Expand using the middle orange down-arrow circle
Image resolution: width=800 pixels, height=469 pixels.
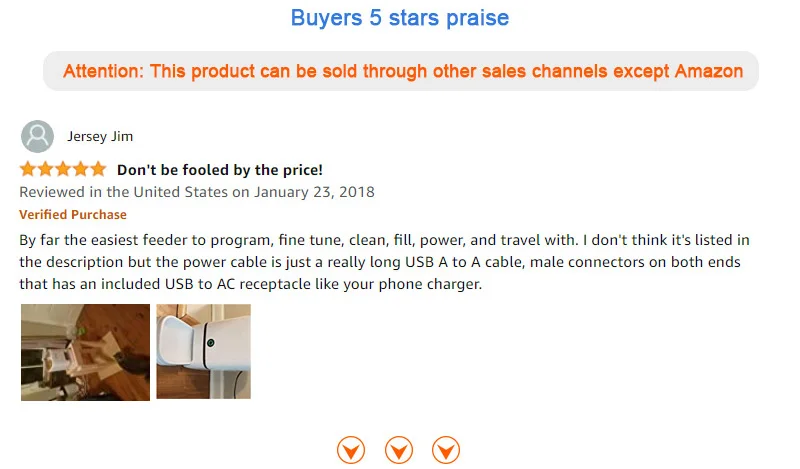coord(399,450)
